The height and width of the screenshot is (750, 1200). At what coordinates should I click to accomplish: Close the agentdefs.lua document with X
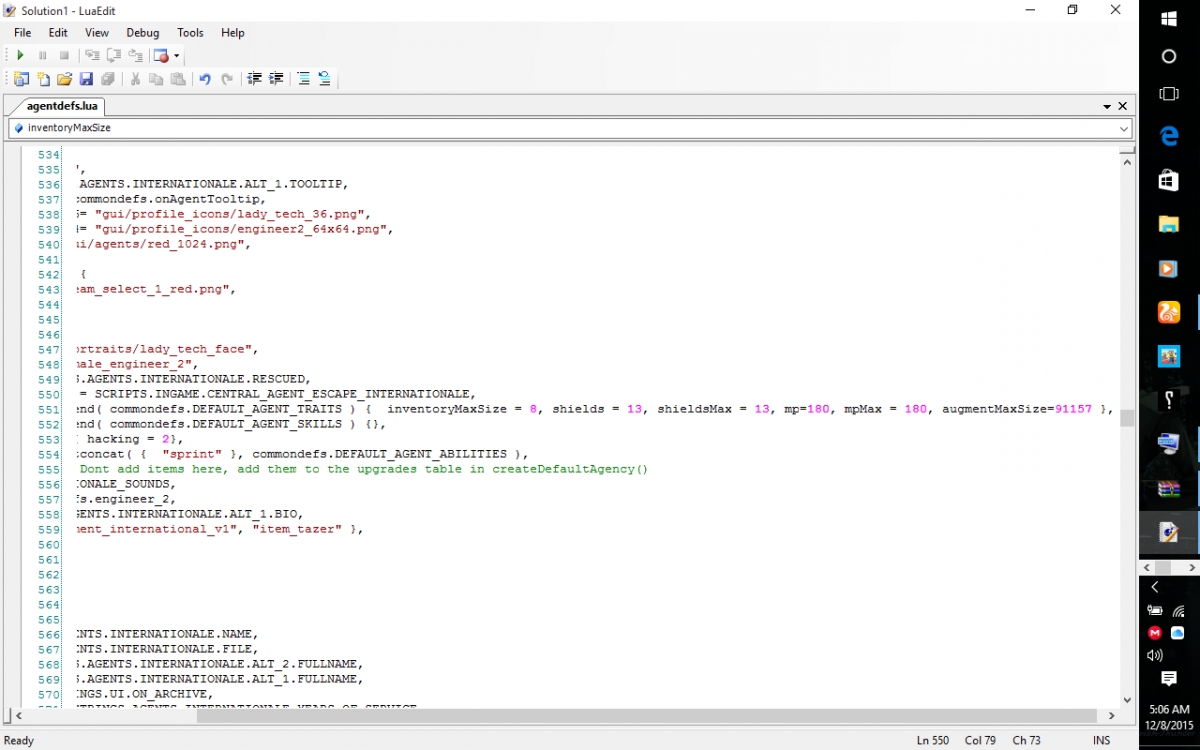pyautogui.click(x=1123, y=106)
